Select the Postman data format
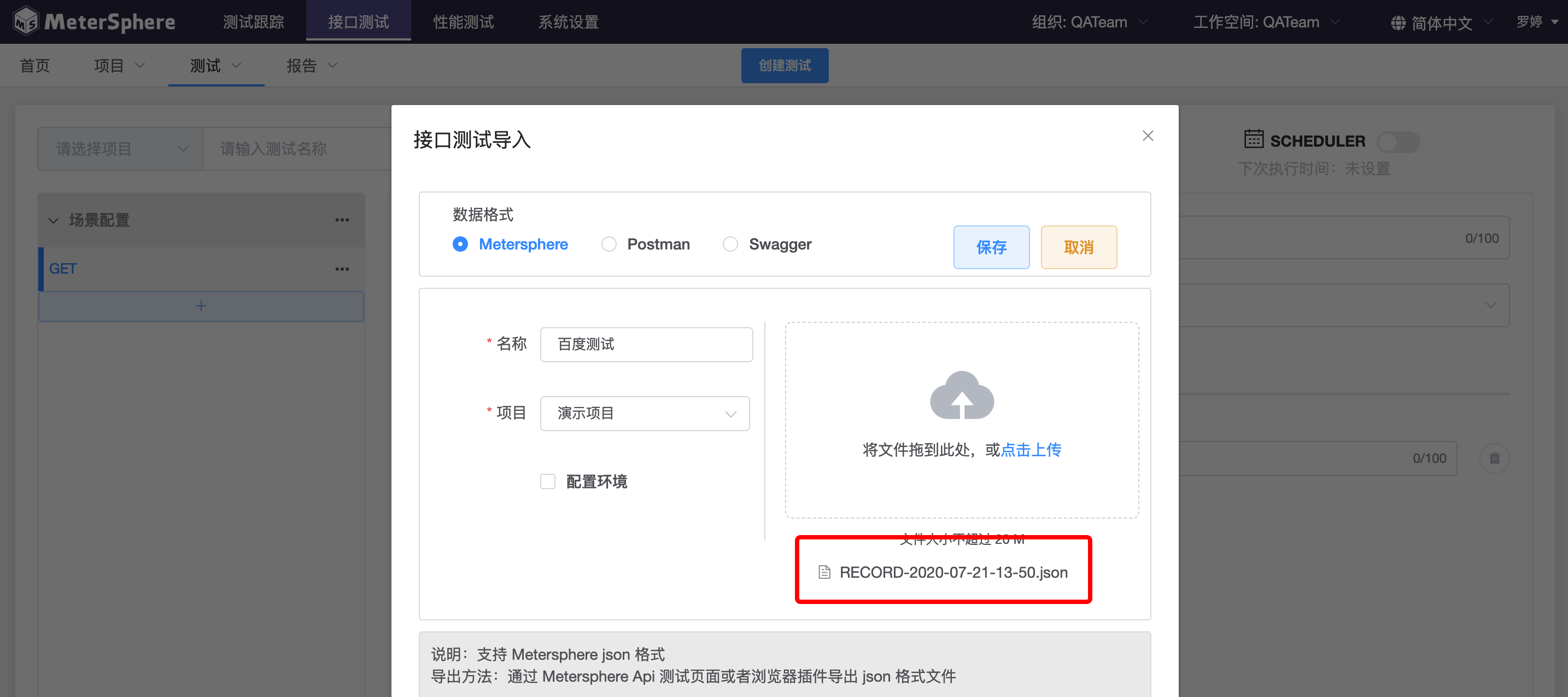Screen dimensions: 1568x697 [x=609, y=245]
